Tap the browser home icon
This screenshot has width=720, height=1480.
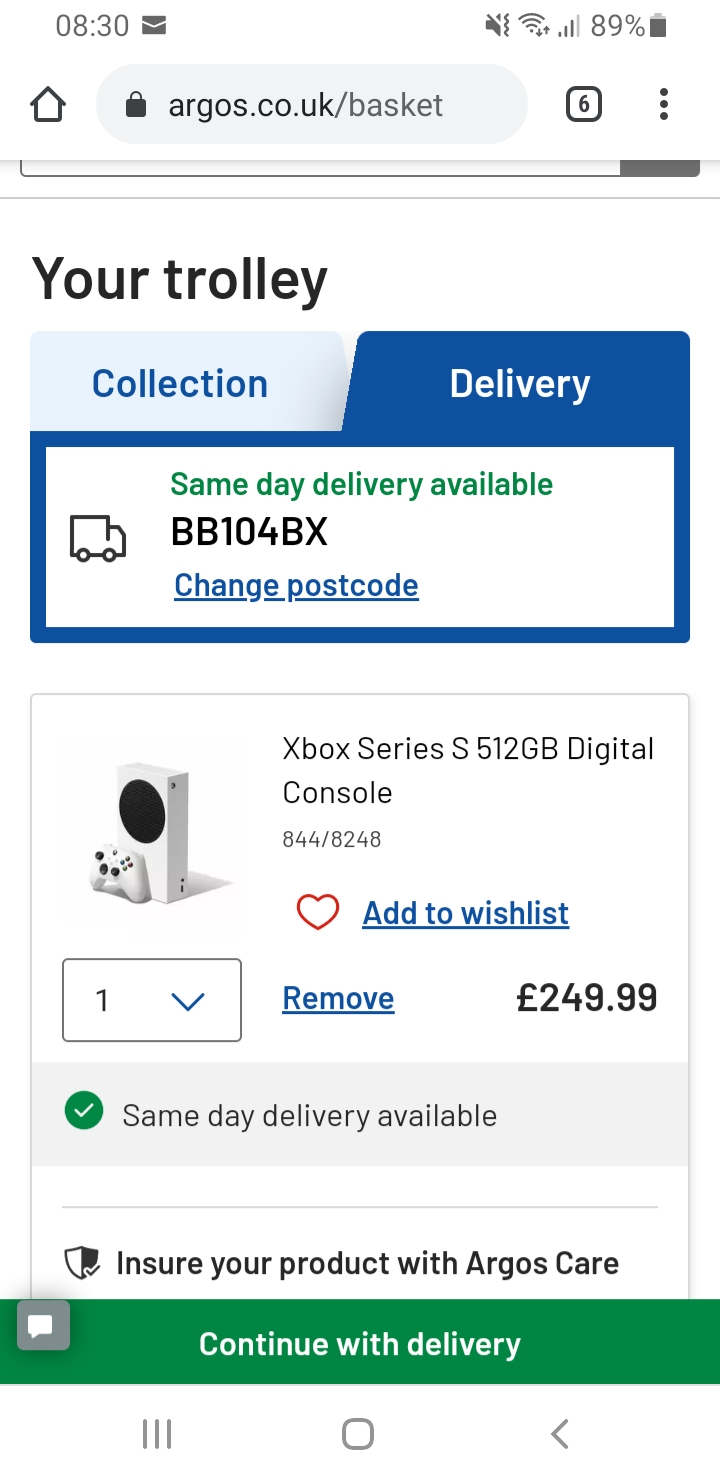point(48,105)
